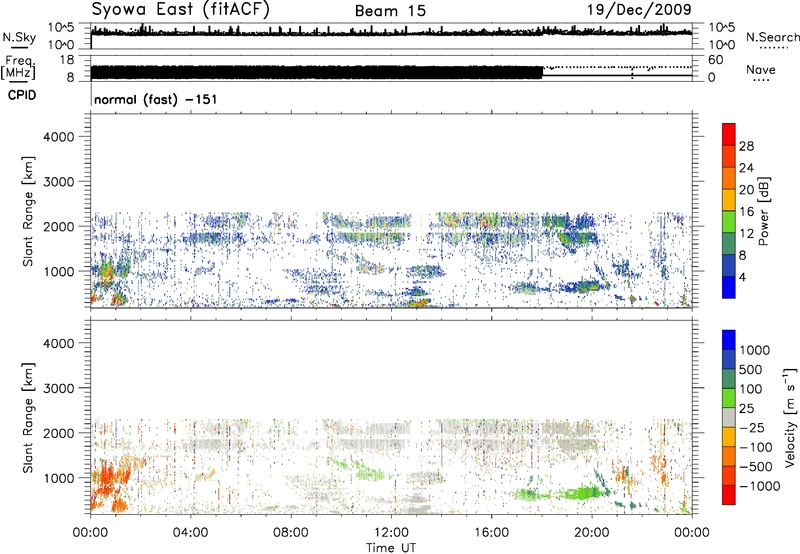
Task: Click the "Velocity [m s⁻¹]" colorbar label
Action: tap(790, 417)
